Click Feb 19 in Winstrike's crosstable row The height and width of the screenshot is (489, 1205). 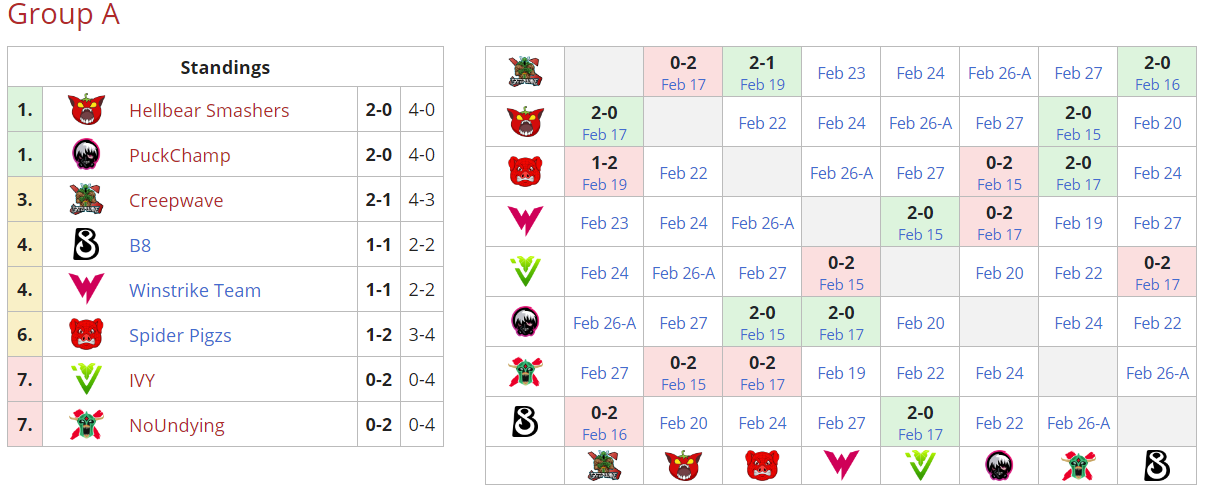click(1078, 223)
